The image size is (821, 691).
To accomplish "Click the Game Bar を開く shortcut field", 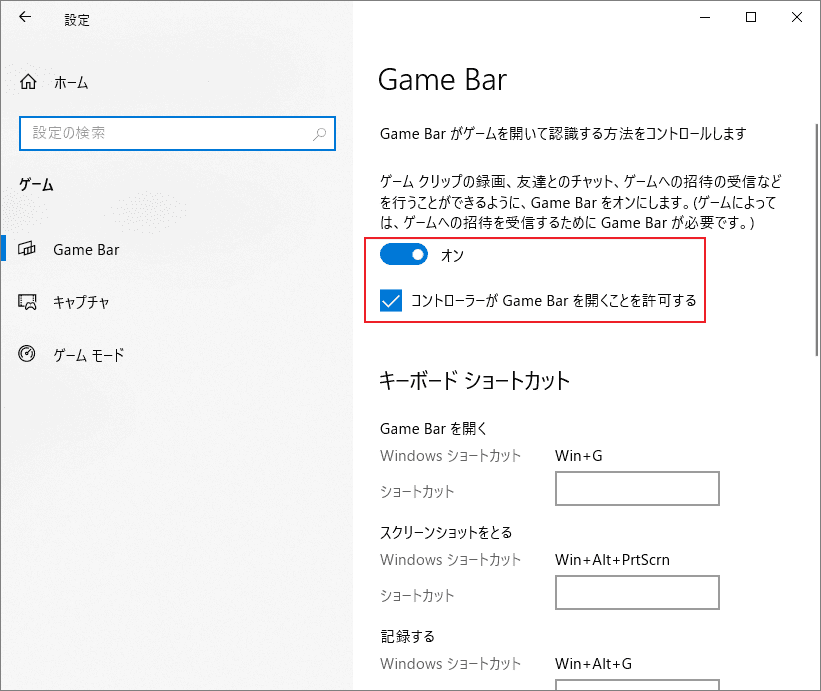I will click(x=637, y=488).
